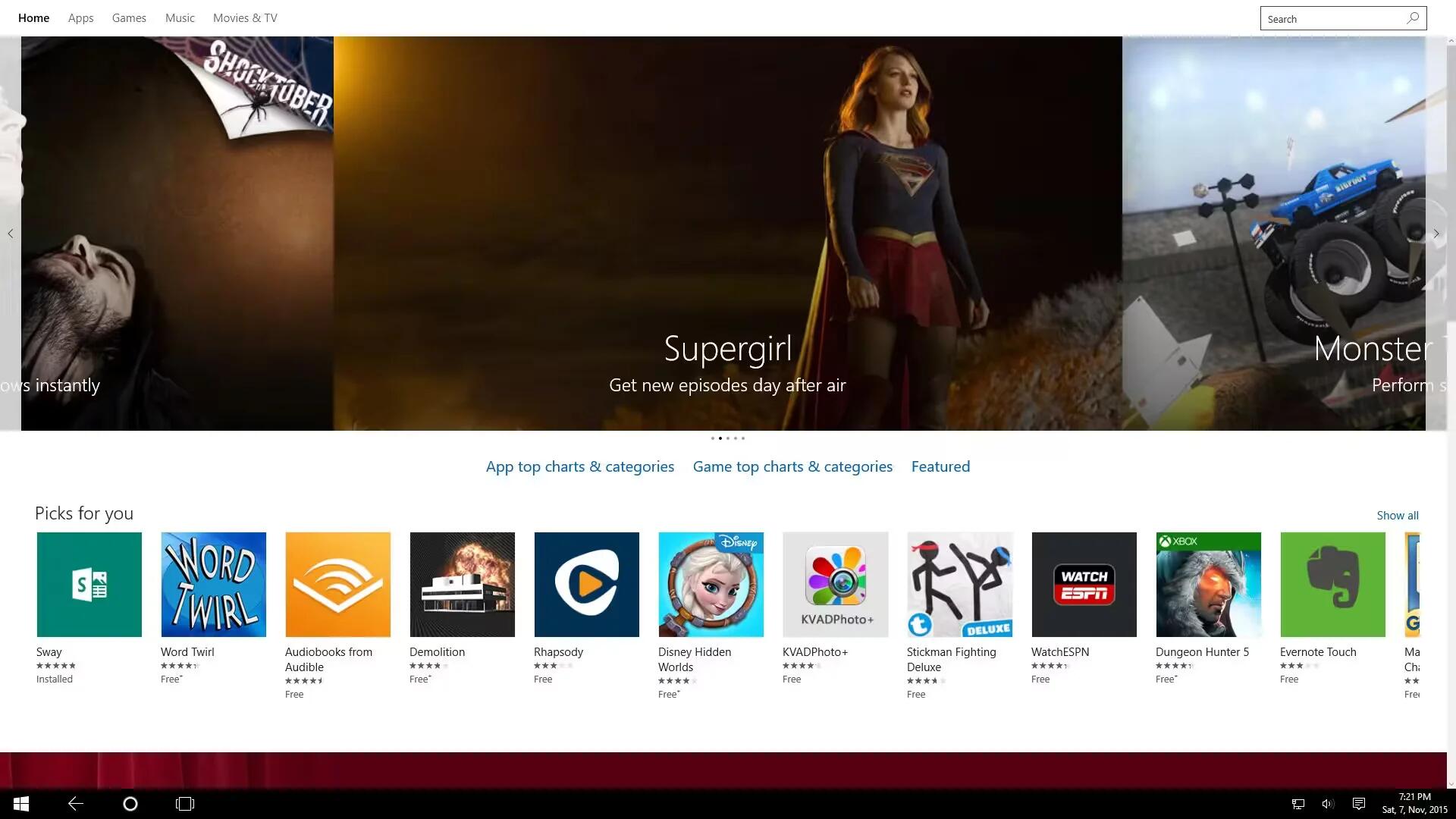This screenshot has height=819, width=1456.
Task: Click the Installed label under Sway
Action: point(55,679)
